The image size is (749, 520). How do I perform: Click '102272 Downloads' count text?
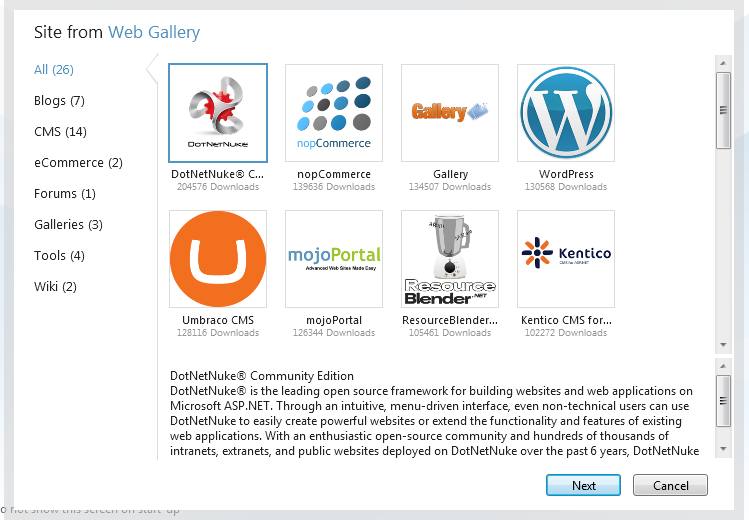(x=566, y=333)
